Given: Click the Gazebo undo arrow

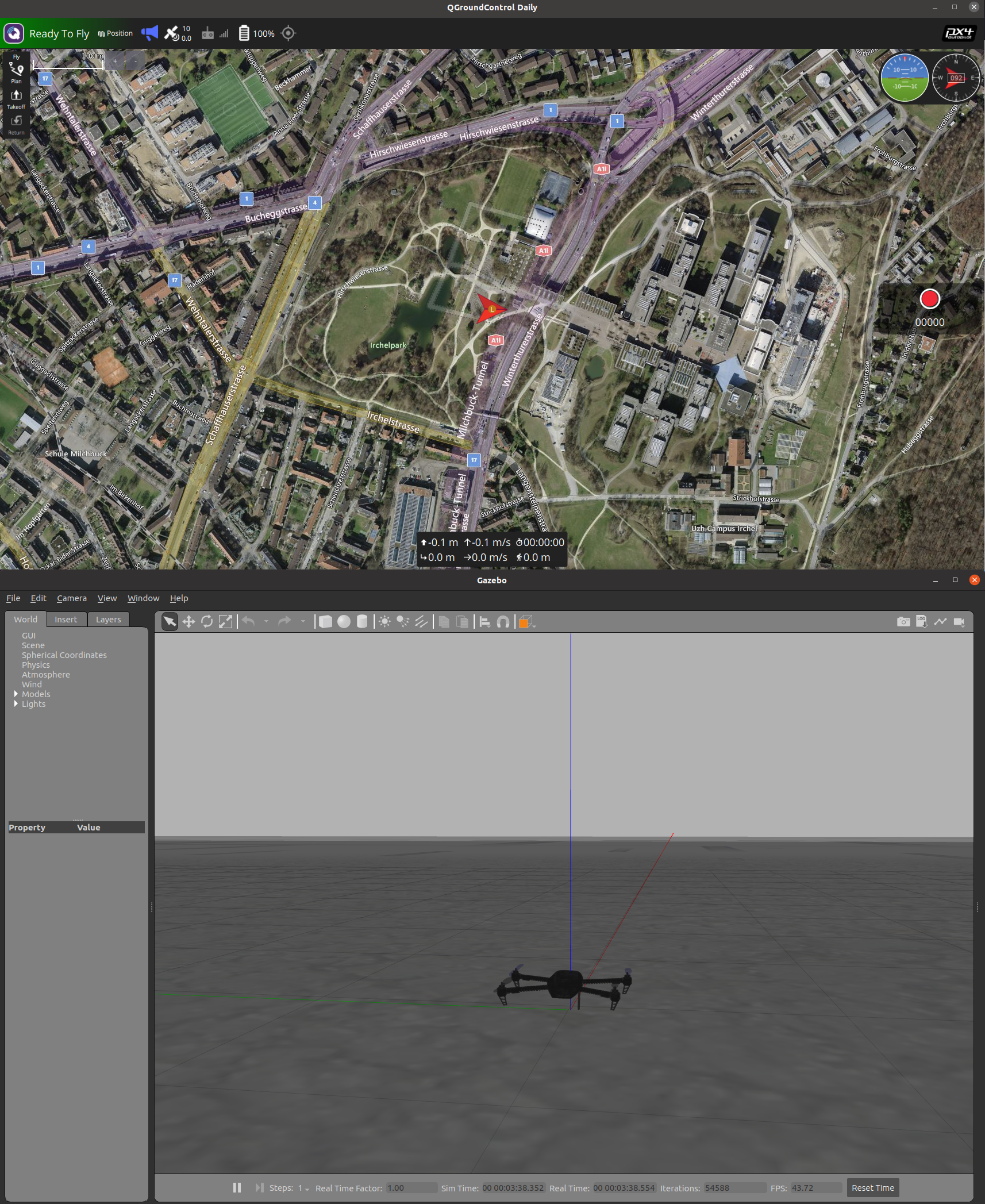Looking at the screenshot, I should (x=248, y=621).
